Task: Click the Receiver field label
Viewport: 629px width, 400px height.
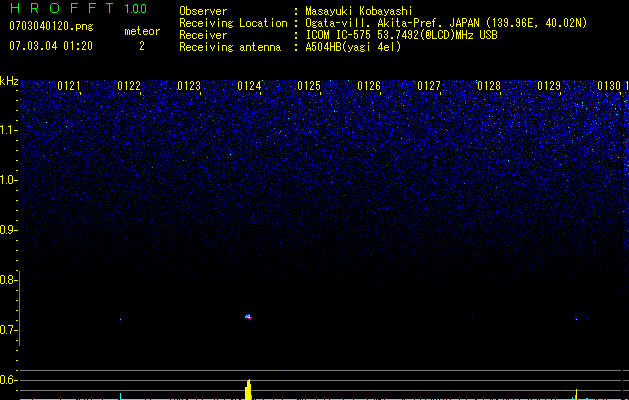Action: click(x=203, y=35)
